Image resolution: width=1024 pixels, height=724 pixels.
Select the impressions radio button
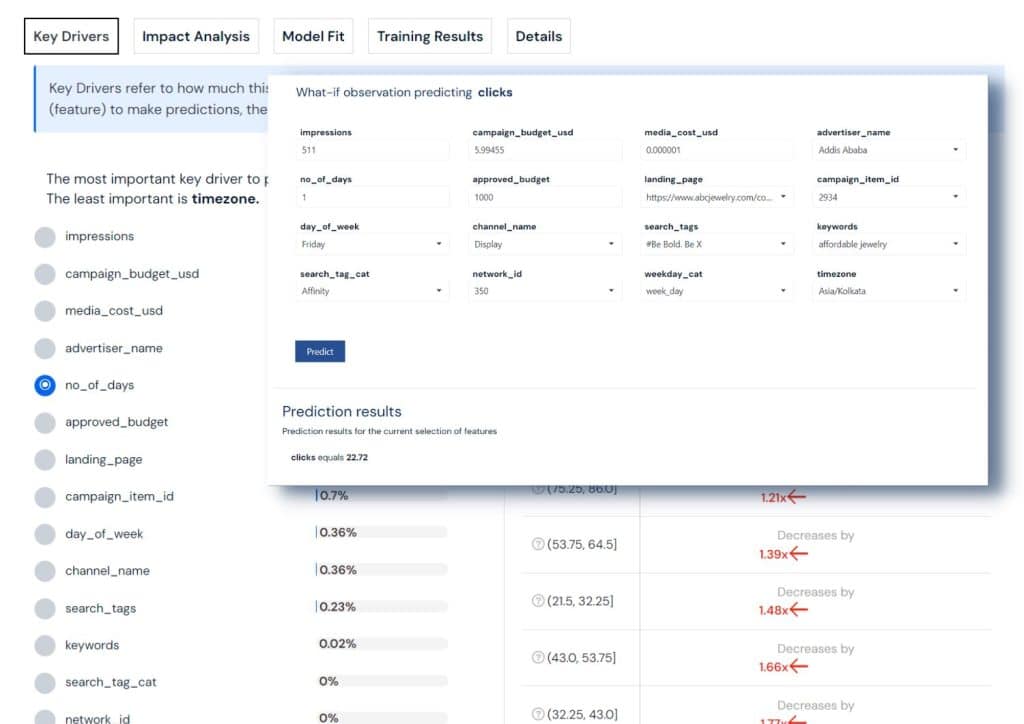pyautogui.click(x=45, y=237)
